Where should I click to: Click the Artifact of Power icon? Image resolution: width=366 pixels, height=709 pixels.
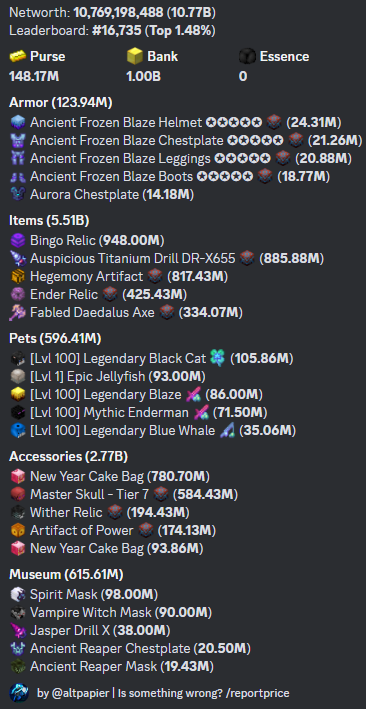click(17, 530)
